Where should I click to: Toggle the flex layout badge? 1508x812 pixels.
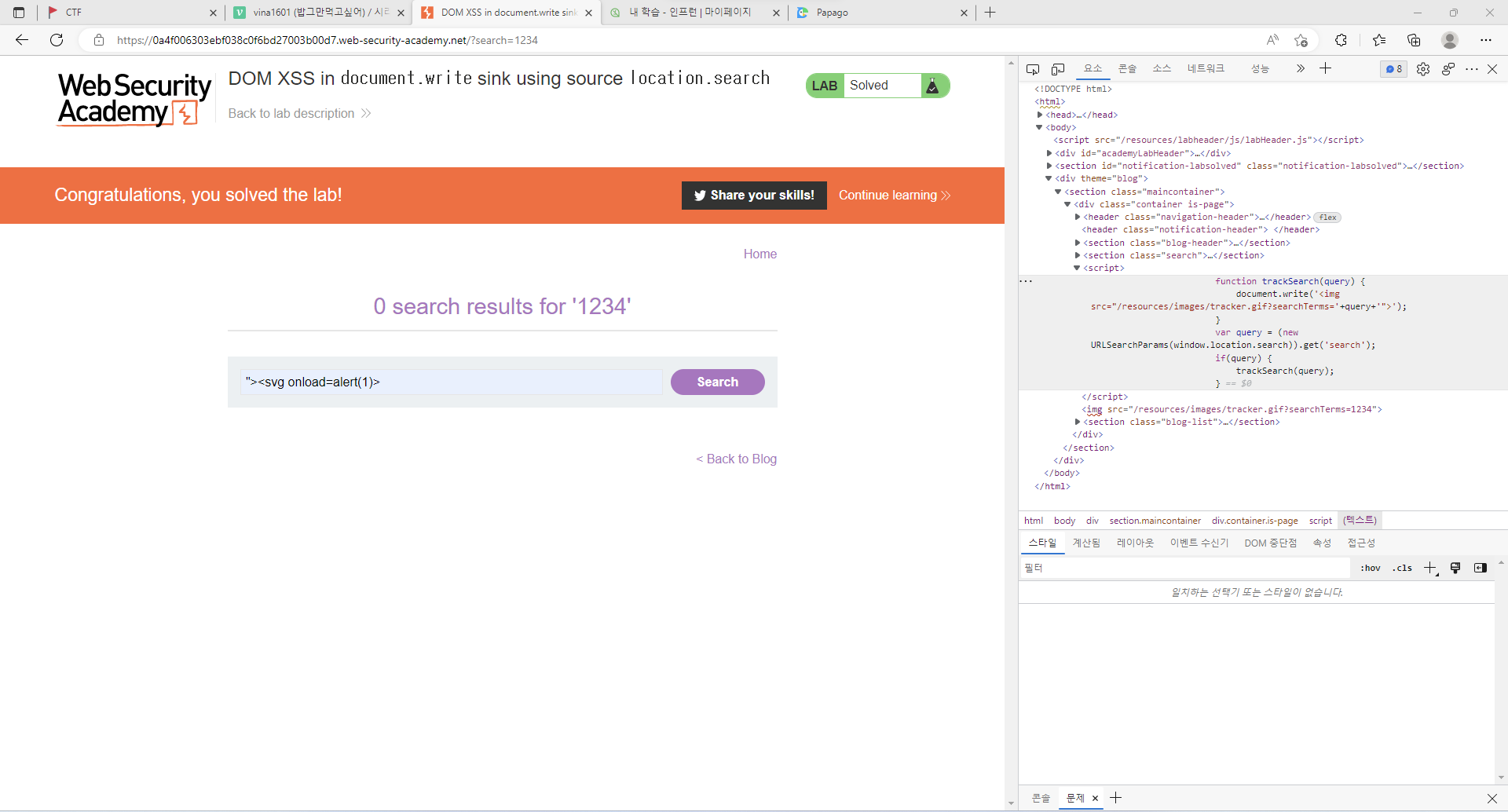[x=1327, y=218]
